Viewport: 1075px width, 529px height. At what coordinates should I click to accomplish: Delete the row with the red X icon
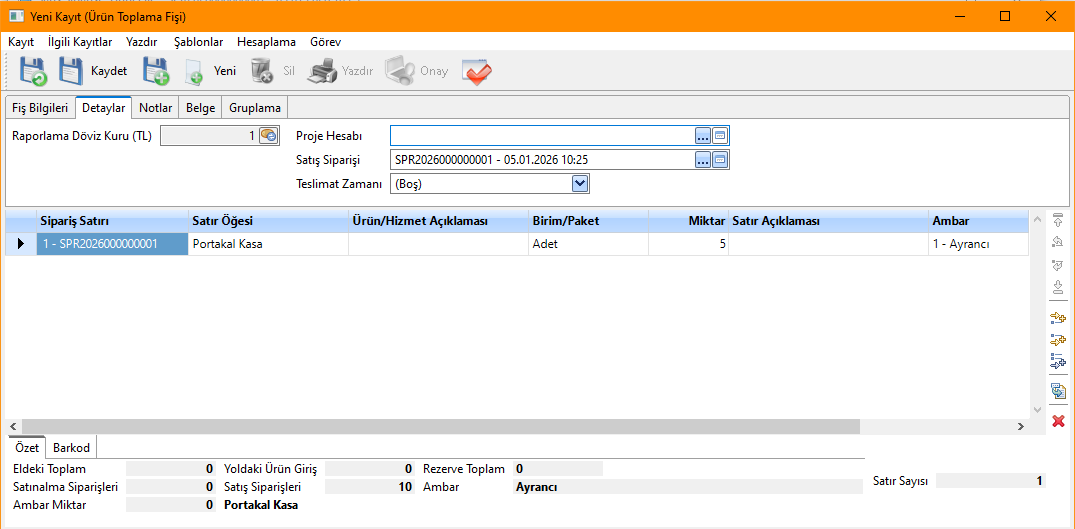(x=1058, y=422)
